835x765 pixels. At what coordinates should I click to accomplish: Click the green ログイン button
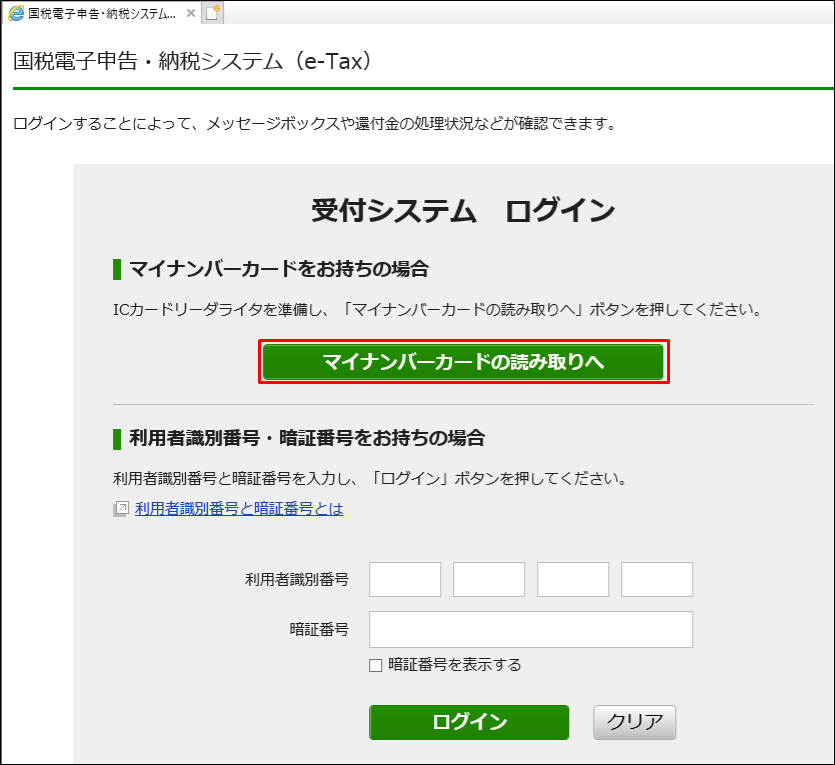[x=469, y=722]
